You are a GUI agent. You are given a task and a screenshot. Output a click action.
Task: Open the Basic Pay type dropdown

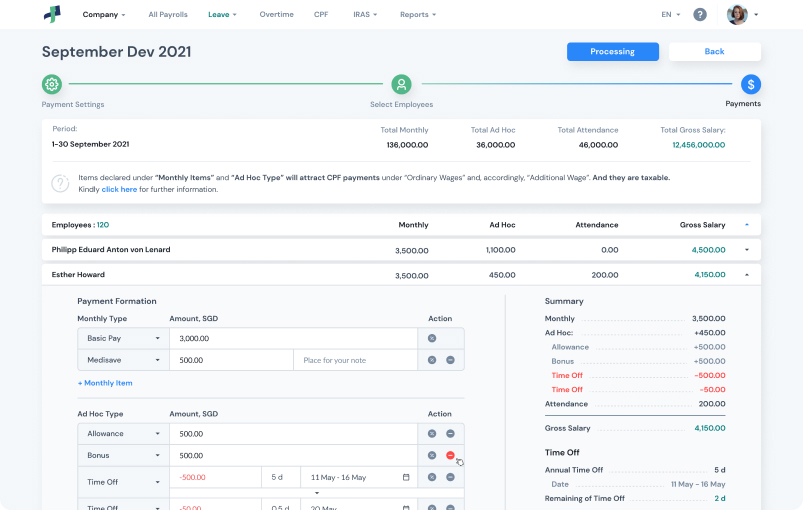123,338
